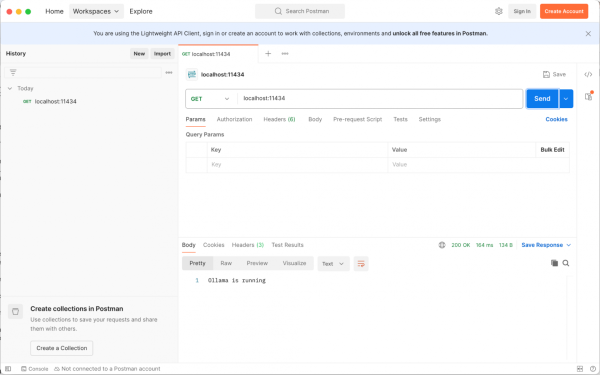Screen dimensions: 600x375
Task: Click Create a Collection button
Action: point(62,348)
